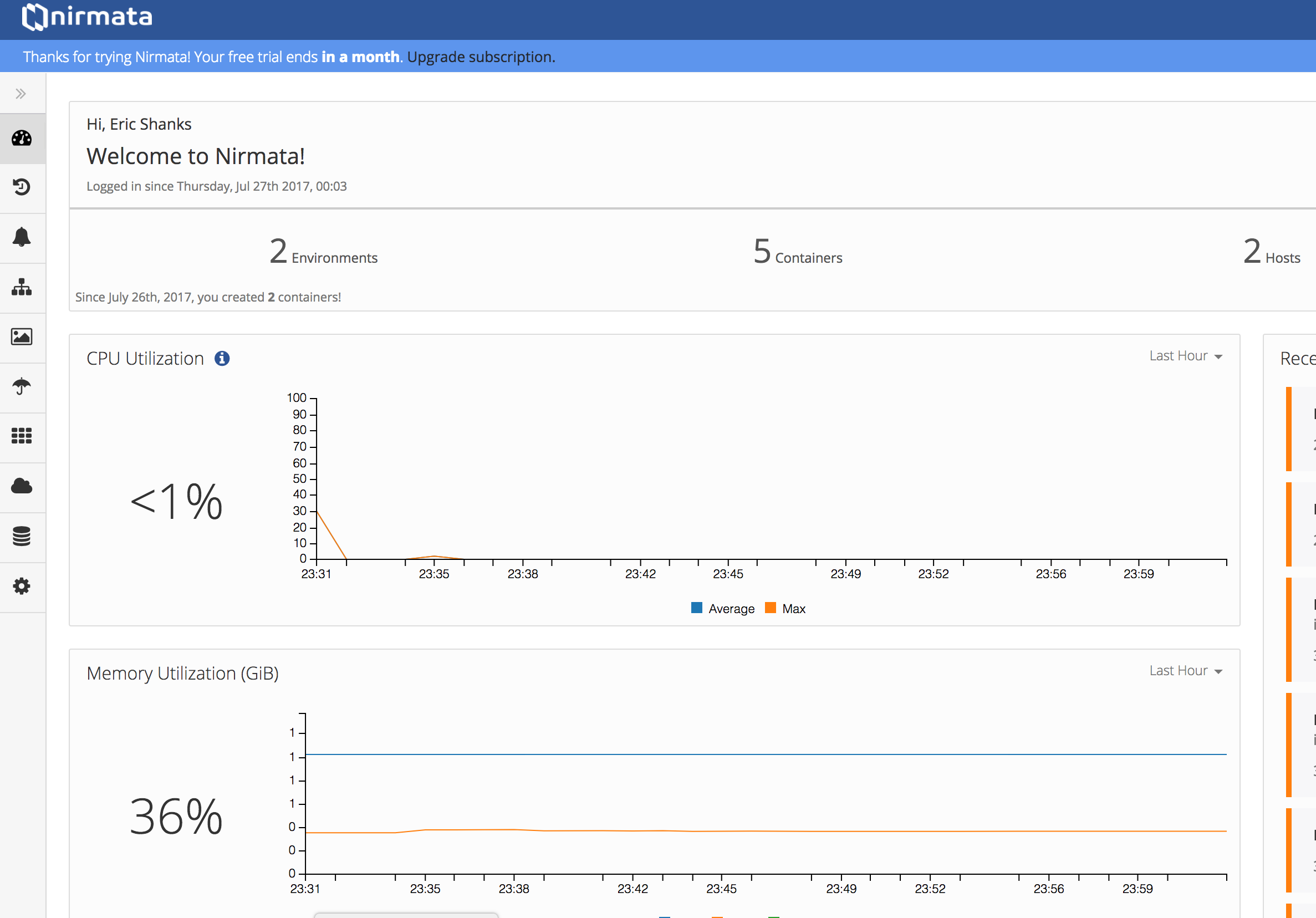Open the grid applications icon

22,436
